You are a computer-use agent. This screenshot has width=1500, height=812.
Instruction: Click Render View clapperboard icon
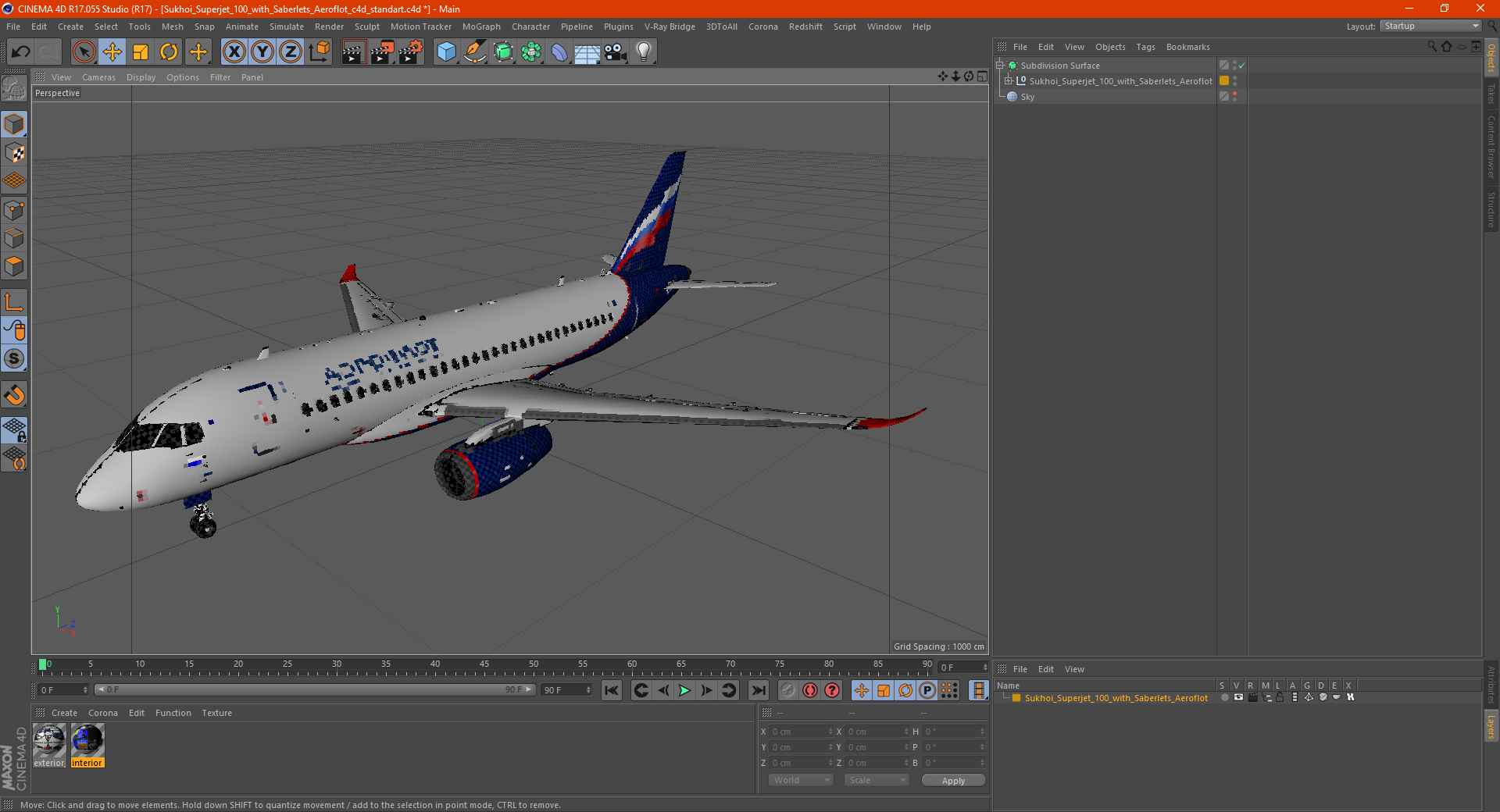[353, 52]
